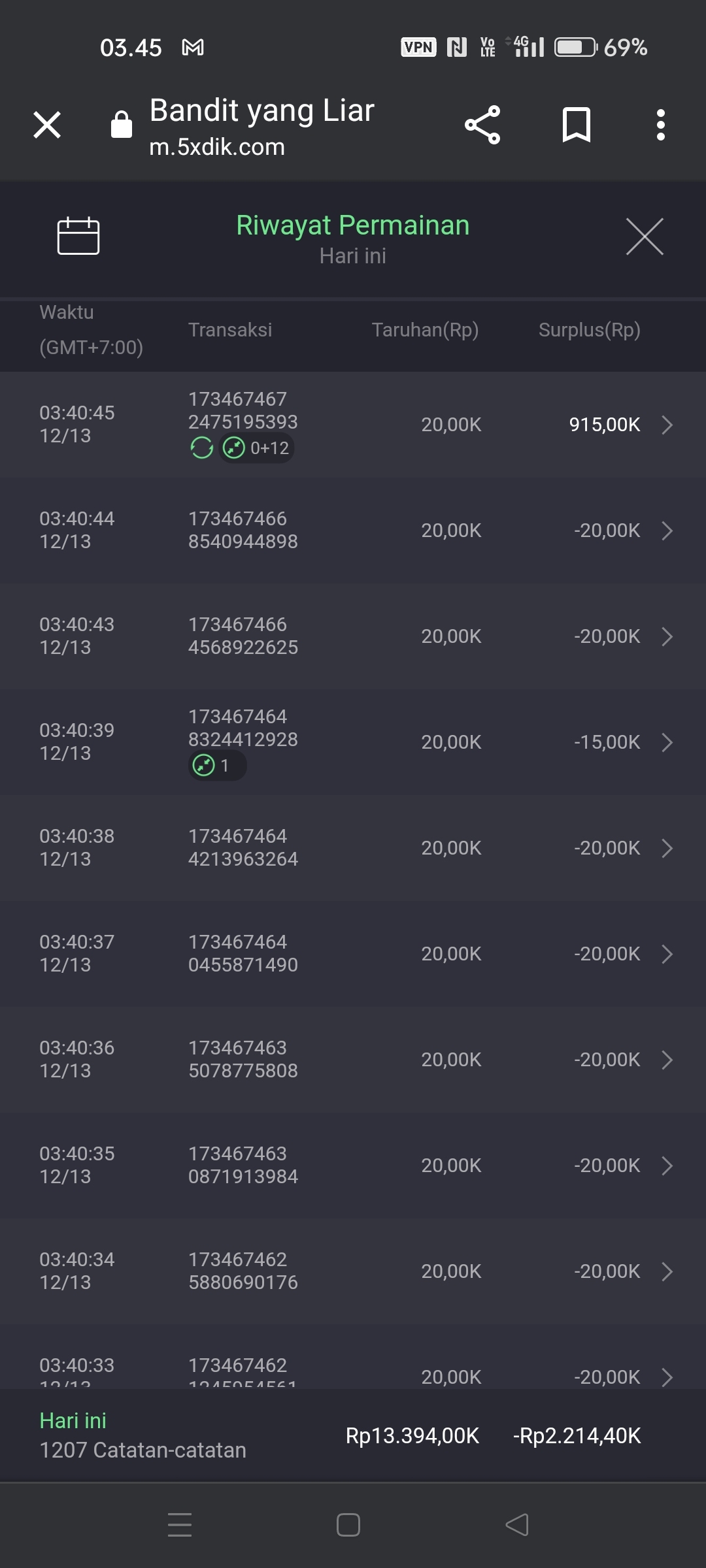Select the 03:40:43 history row
706x1568 pixels.
[x=353, y=636]
